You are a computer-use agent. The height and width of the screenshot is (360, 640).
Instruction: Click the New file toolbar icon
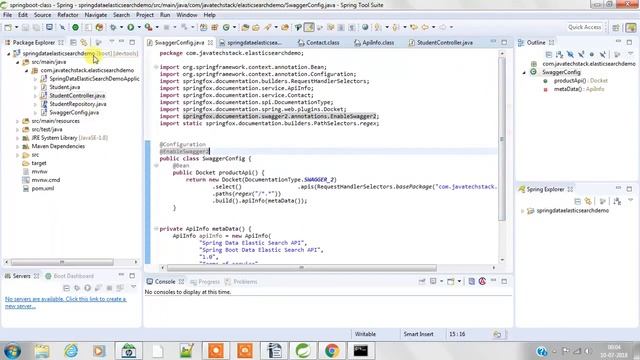point(8,27)
